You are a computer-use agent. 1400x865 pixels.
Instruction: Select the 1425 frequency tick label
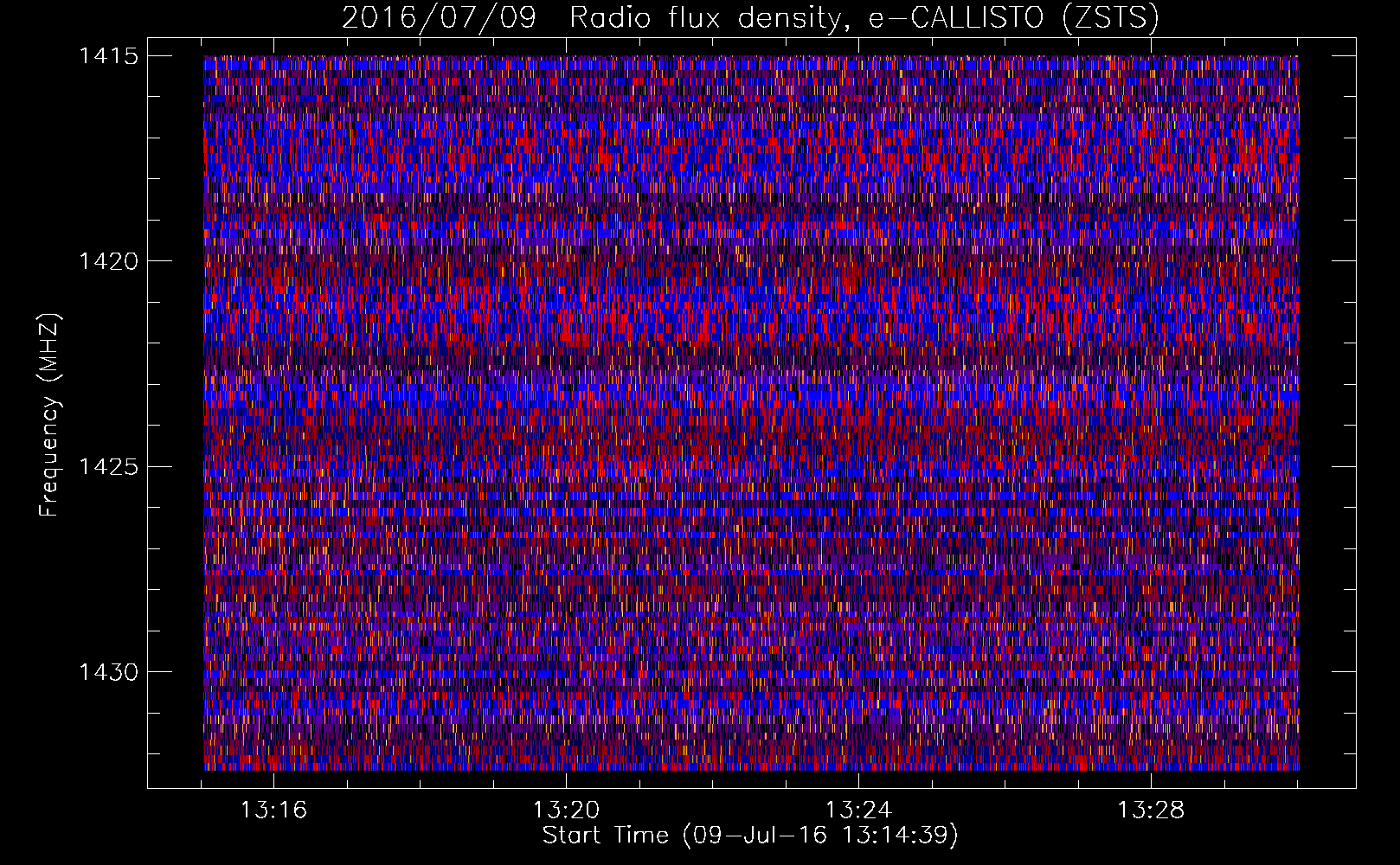tap(109, 467)
